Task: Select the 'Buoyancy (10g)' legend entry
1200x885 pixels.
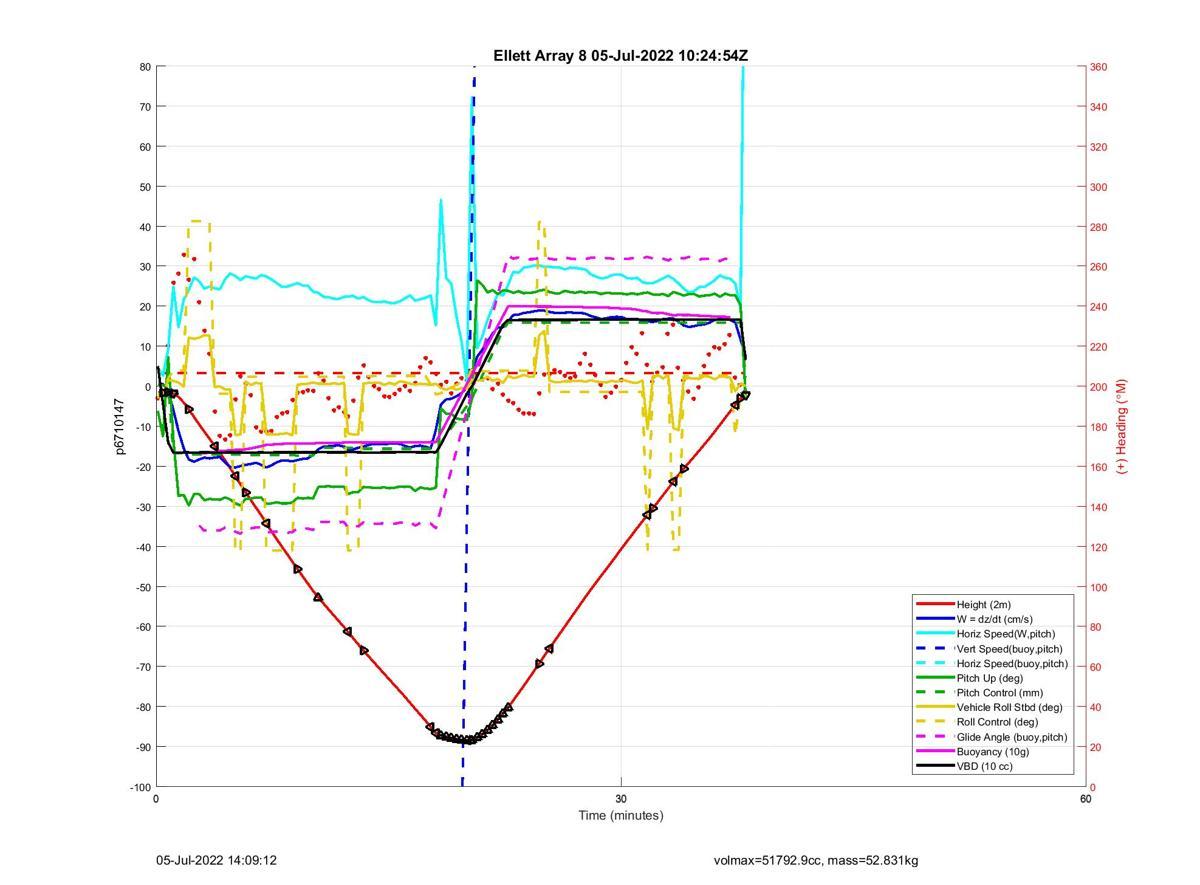Action: tap(992, 752)
